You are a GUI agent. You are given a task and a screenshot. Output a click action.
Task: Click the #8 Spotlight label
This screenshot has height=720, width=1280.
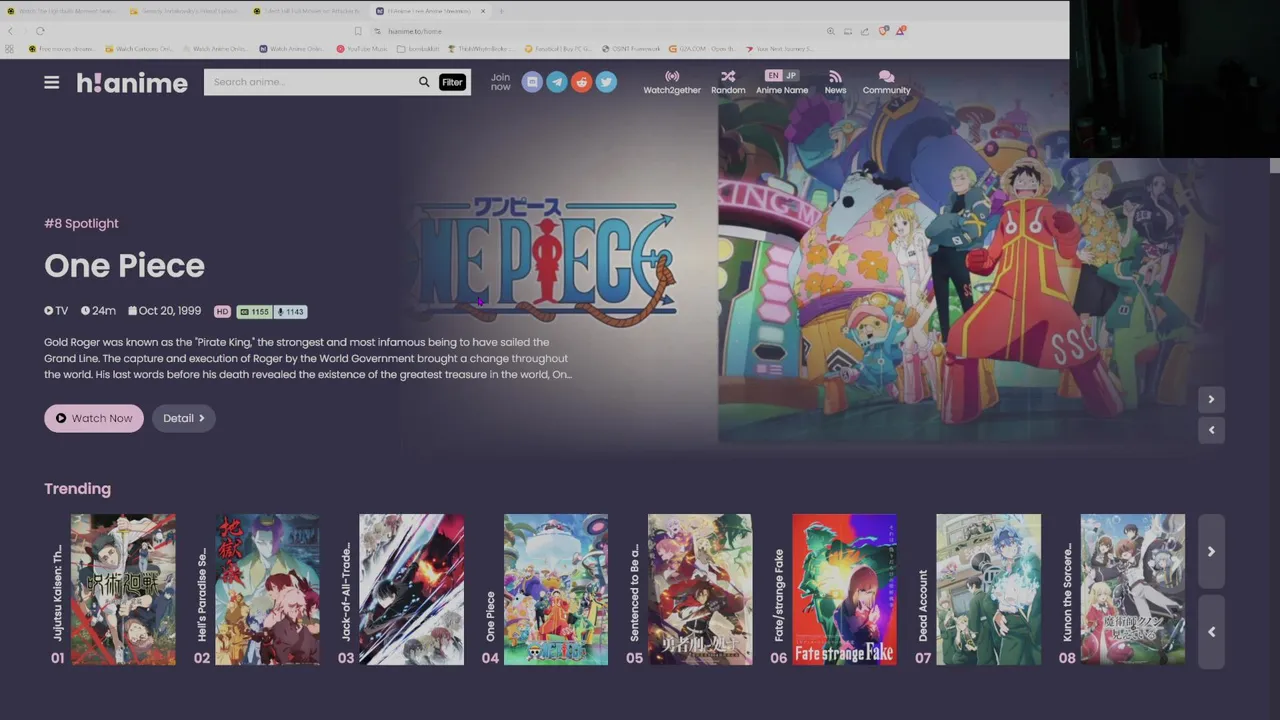81,223
